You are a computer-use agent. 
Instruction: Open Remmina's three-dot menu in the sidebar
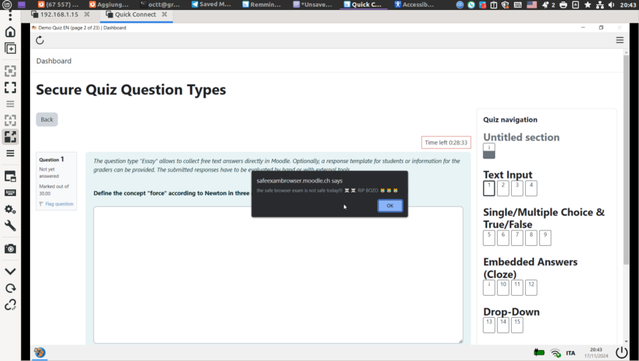coord(10,17)
